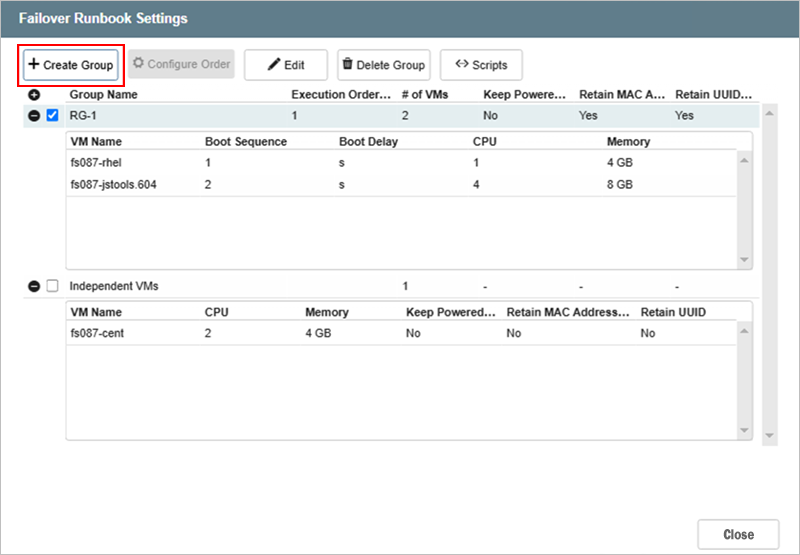
Task: Collapse the Independent VMs section
Action: coord(34,287)
